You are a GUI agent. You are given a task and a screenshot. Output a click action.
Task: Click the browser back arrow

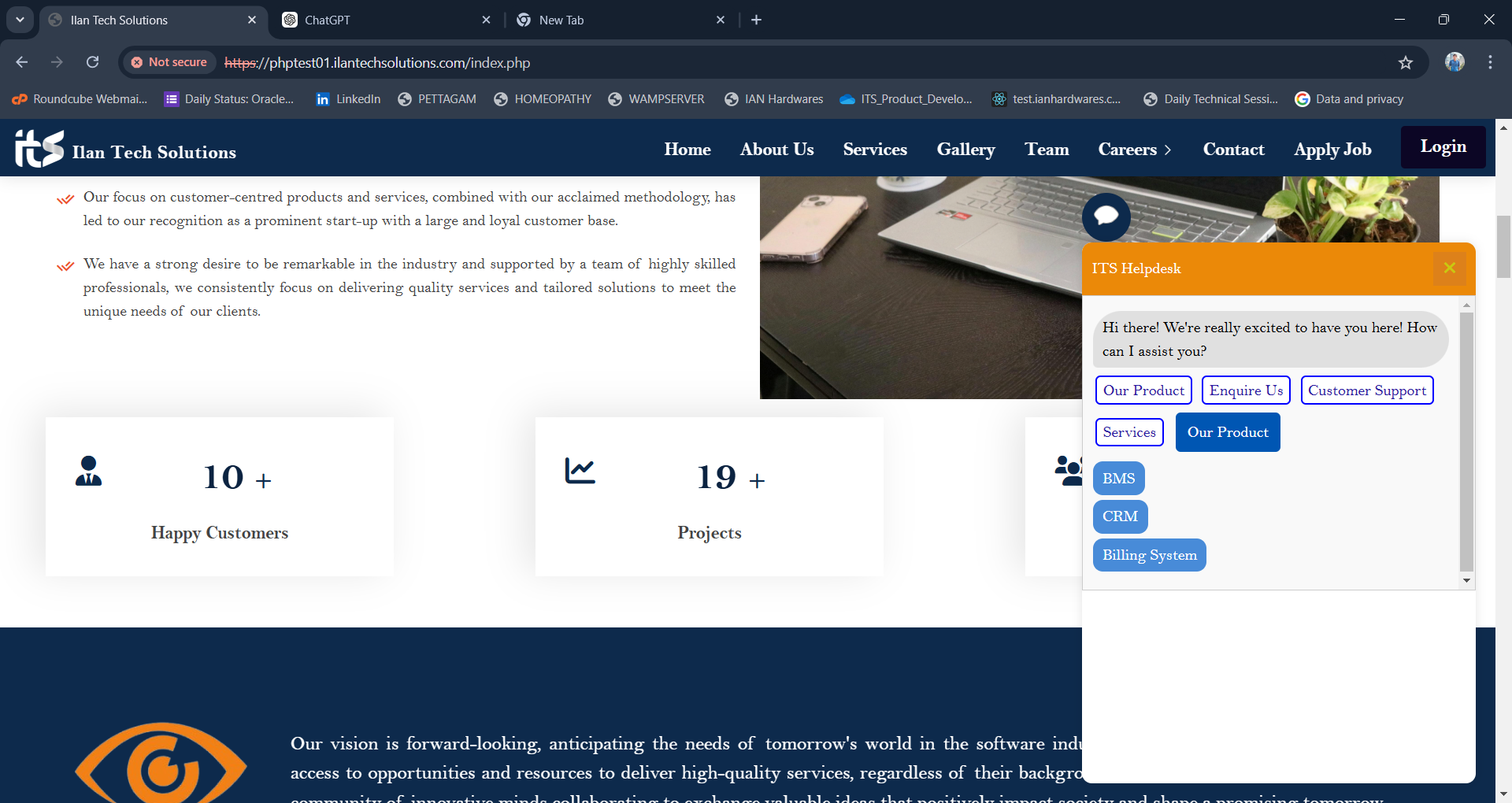tap(22, 62)
